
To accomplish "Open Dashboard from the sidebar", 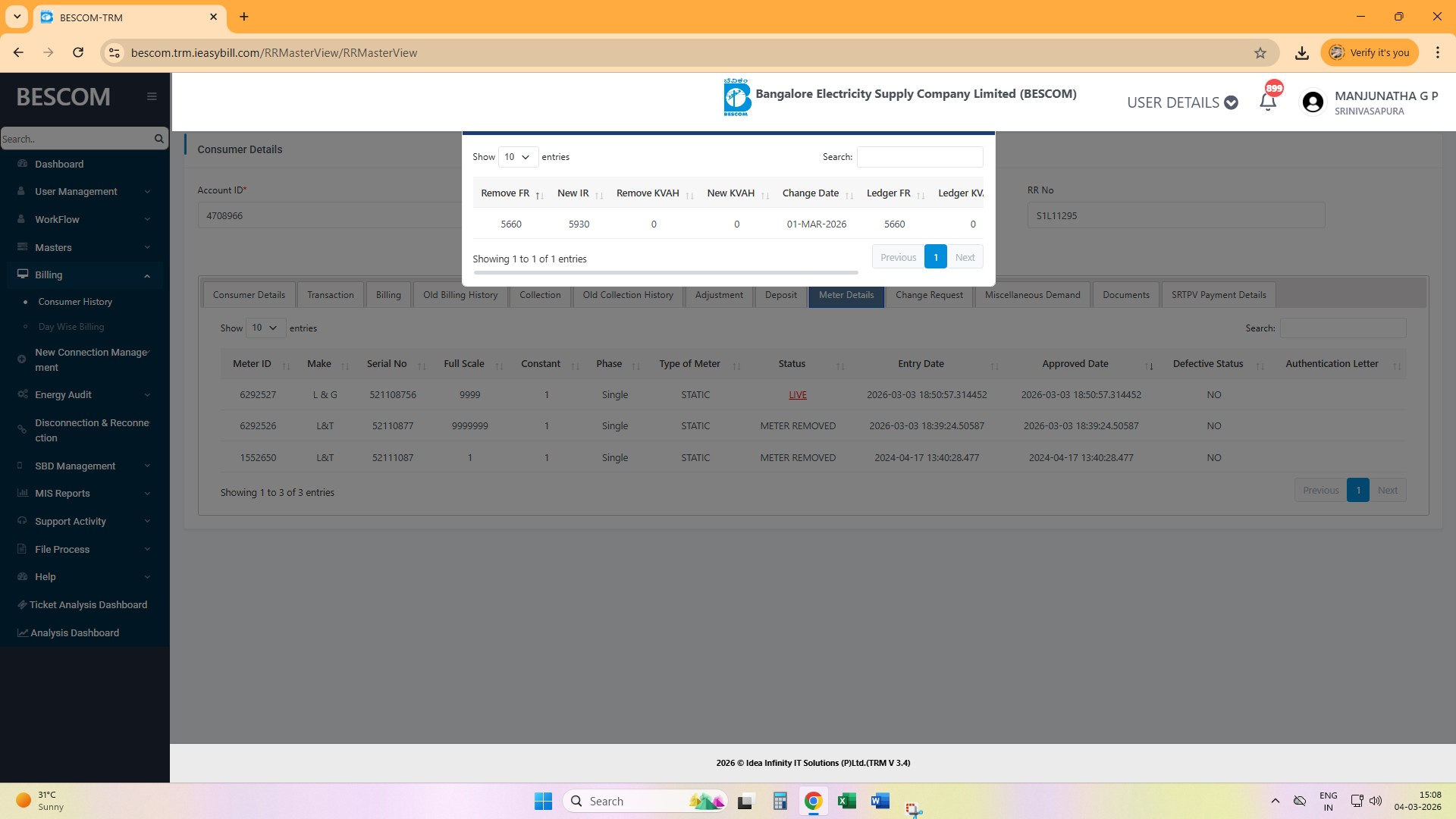I will 59,164.
